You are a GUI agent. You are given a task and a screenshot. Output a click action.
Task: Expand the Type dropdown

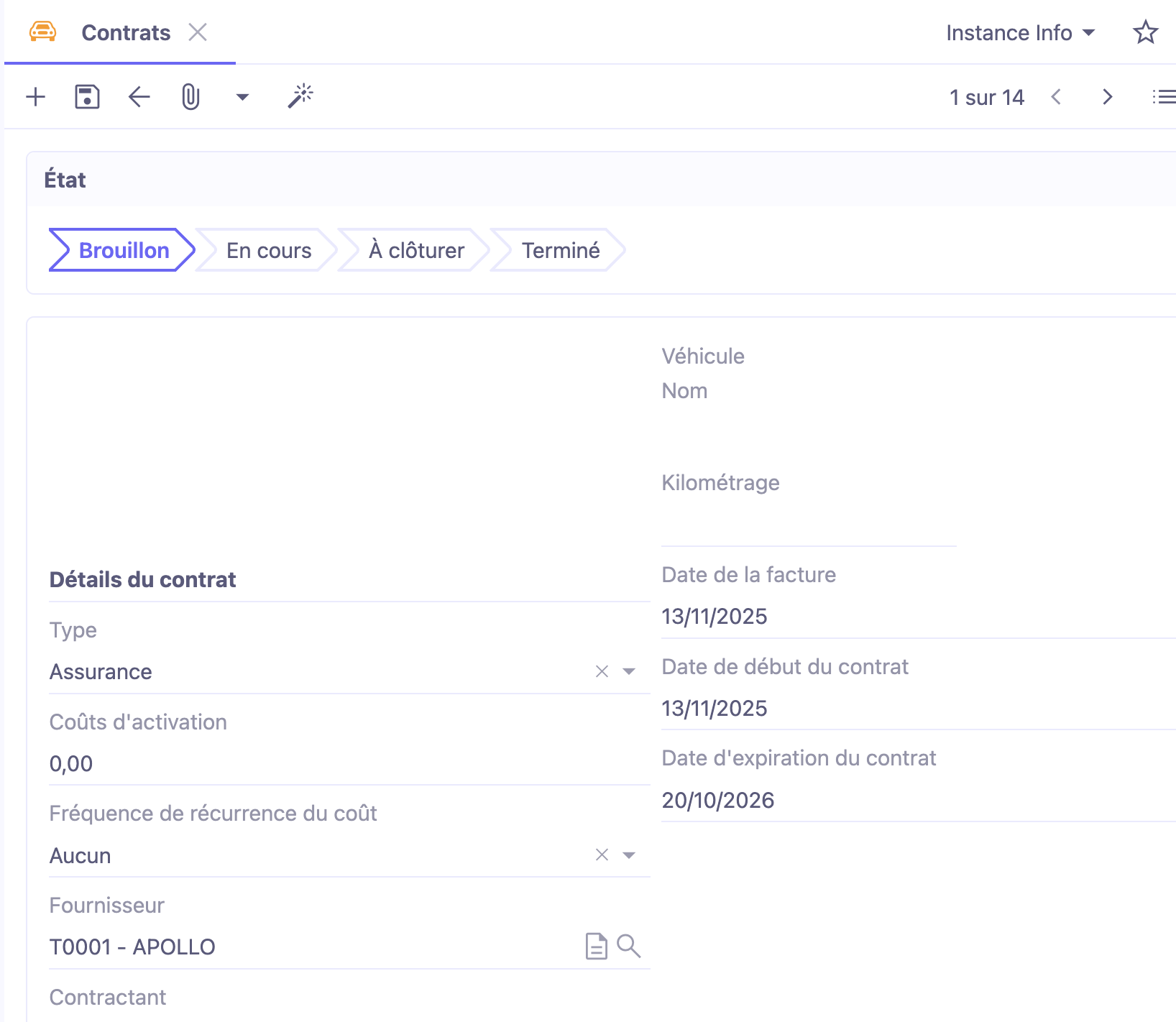[629, 671]
